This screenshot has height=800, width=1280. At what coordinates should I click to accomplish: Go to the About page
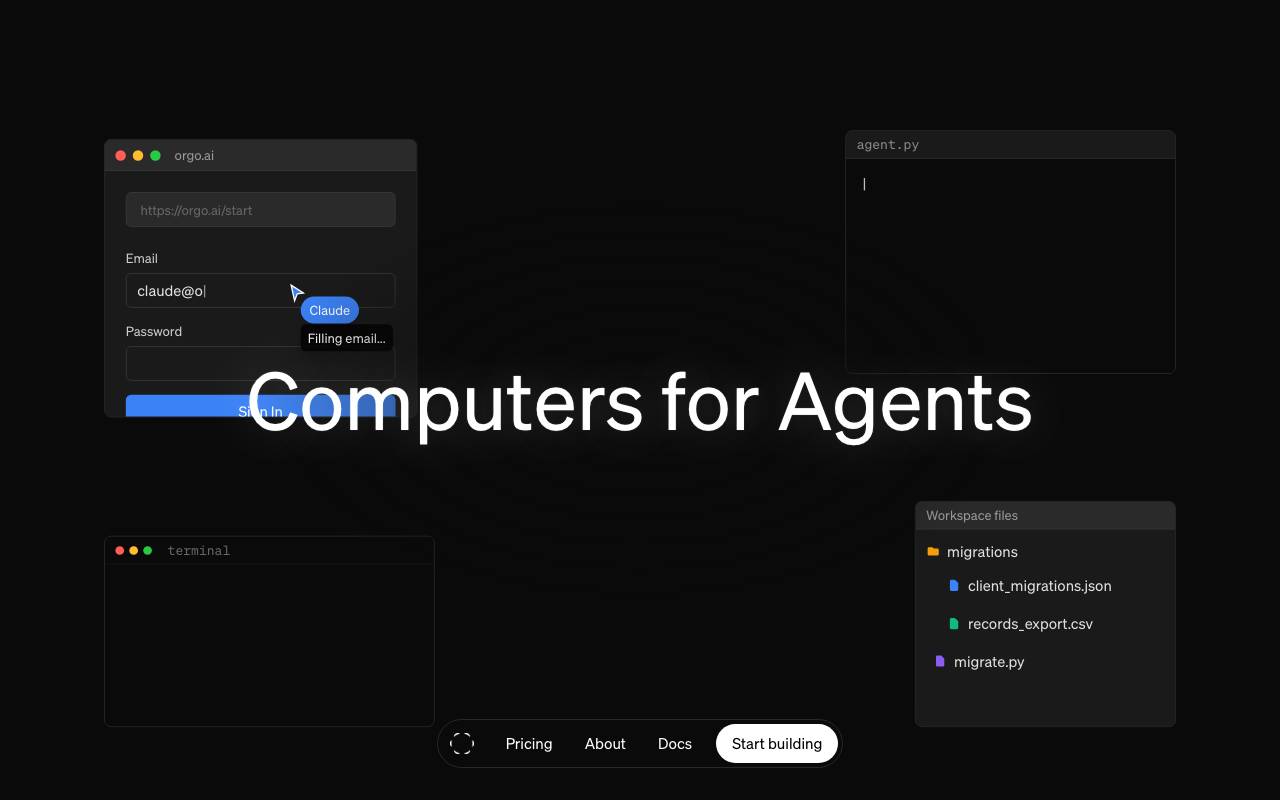point(605,744)
